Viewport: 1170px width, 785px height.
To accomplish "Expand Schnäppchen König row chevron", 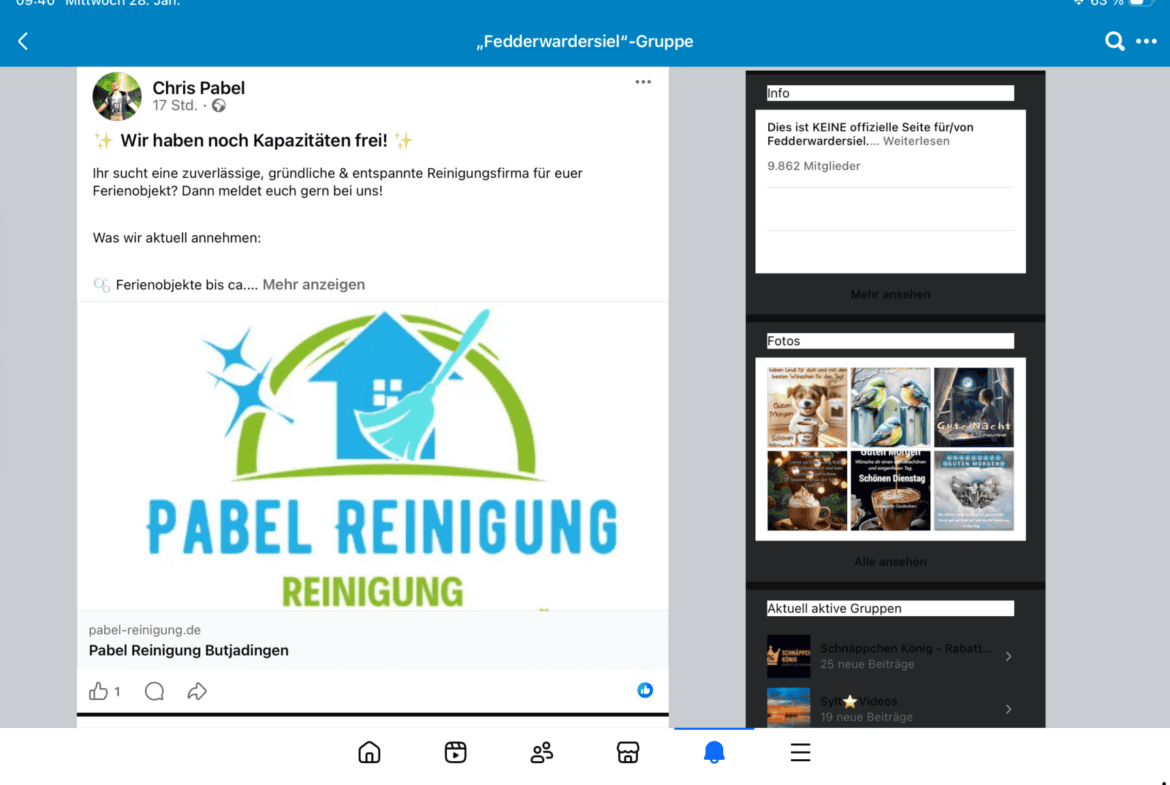I will point(1008,656).
